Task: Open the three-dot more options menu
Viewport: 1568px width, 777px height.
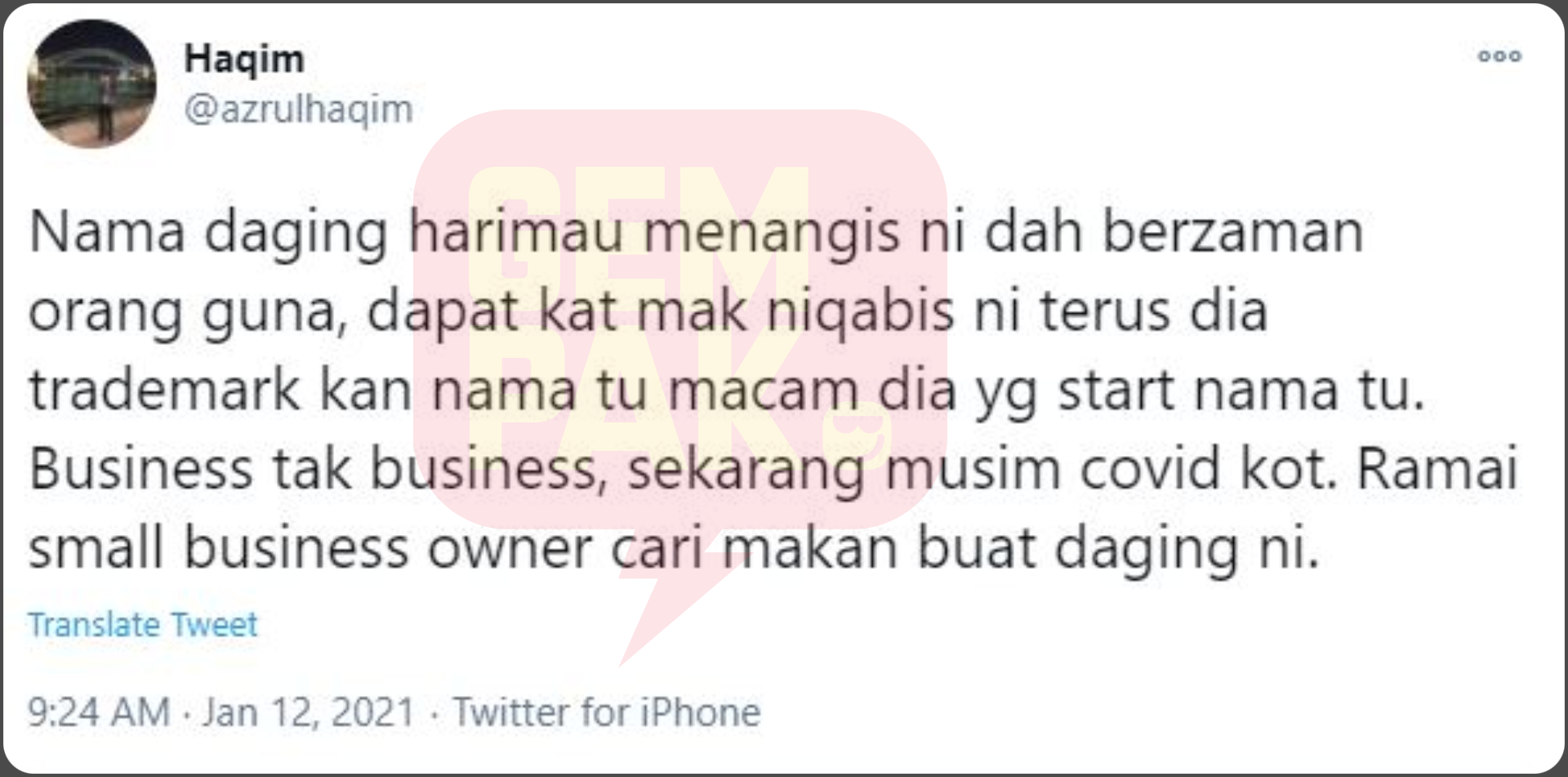Action: (x=1499, y=56)
